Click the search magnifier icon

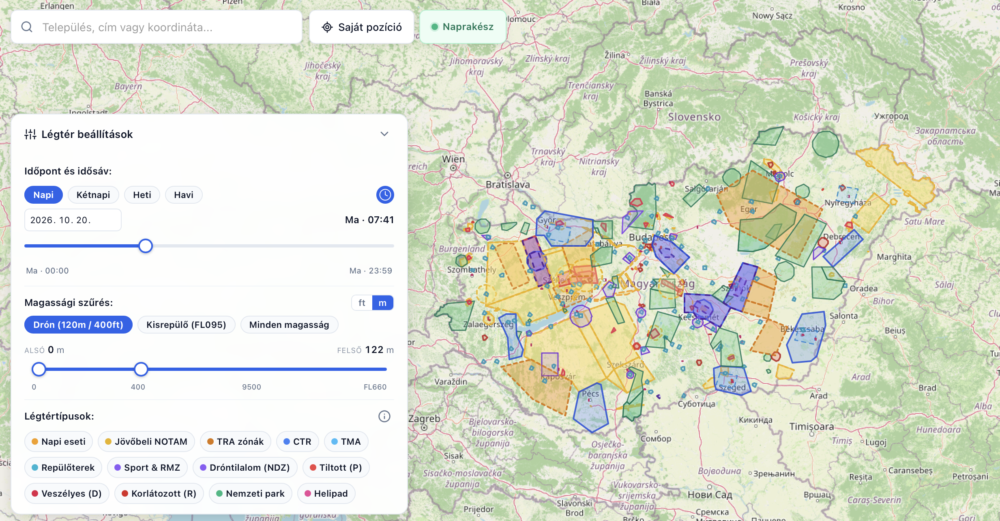point(27,27)
